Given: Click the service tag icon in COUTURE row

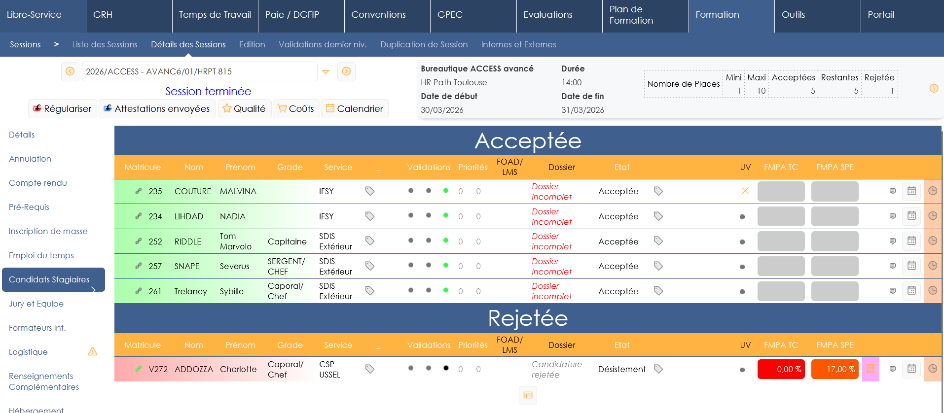Looking at the screenshot, I should pyautogui.click(x=370, y=191).
